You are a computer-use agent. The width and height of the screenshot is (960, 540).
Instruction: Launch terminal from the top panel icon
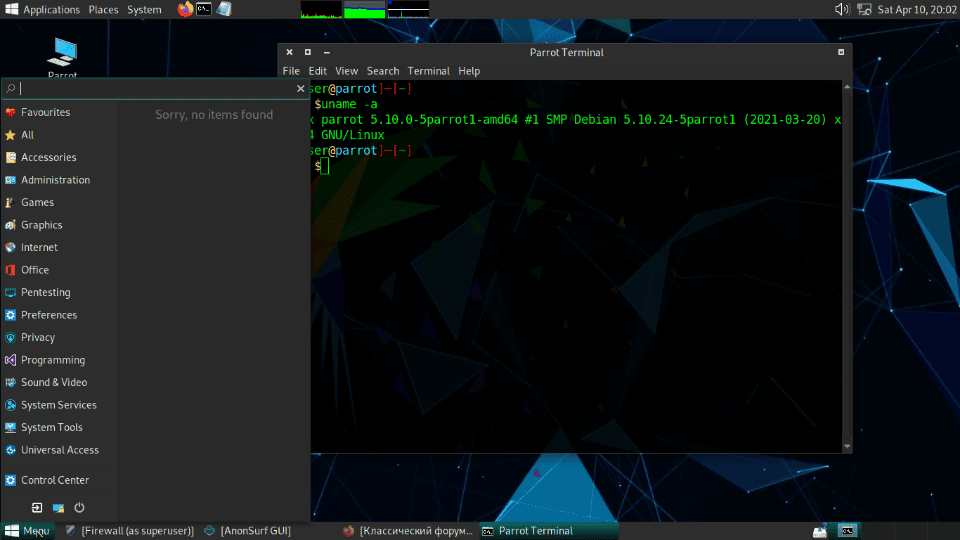[204, 9]
